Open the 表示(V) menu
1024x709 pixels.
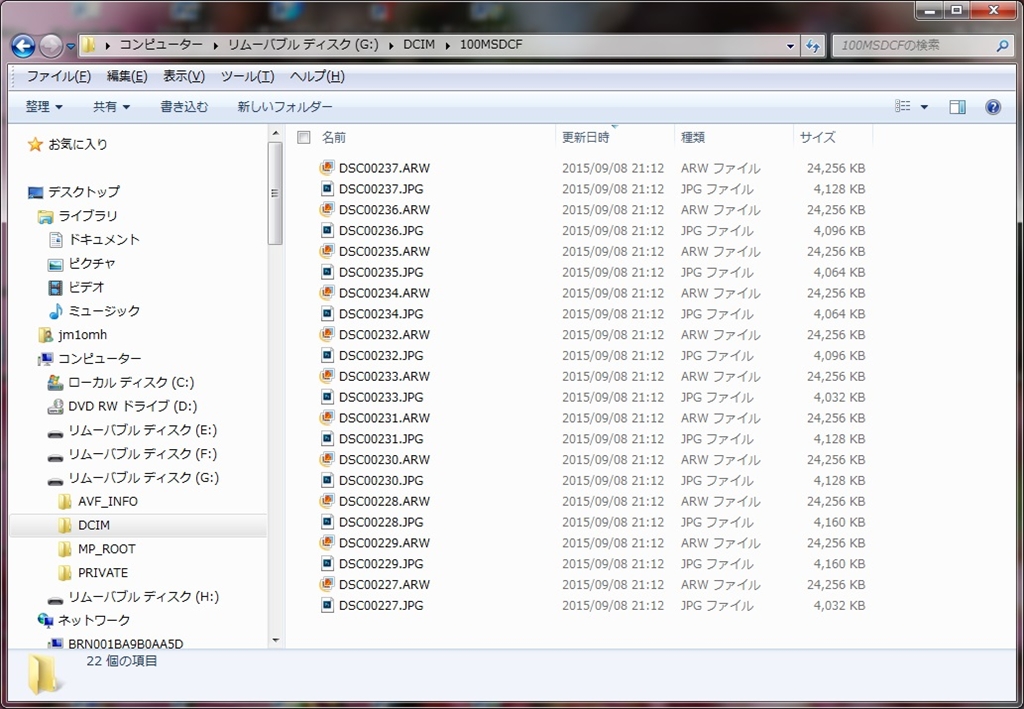pyautogui.click(x=184, y=76)
